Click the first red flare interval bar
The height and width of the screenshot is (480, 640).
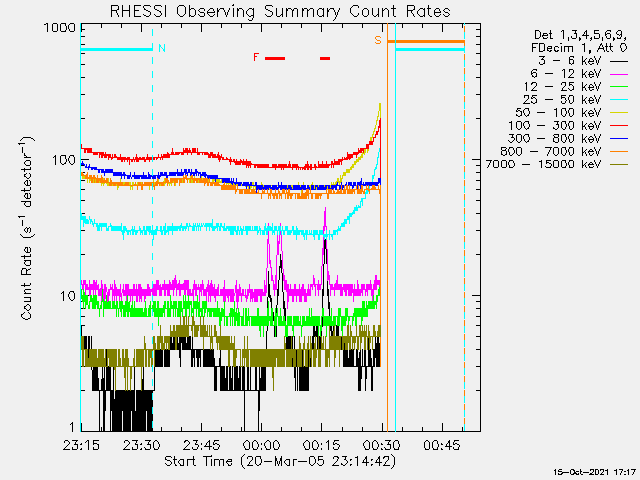click(x=275, y=58)
